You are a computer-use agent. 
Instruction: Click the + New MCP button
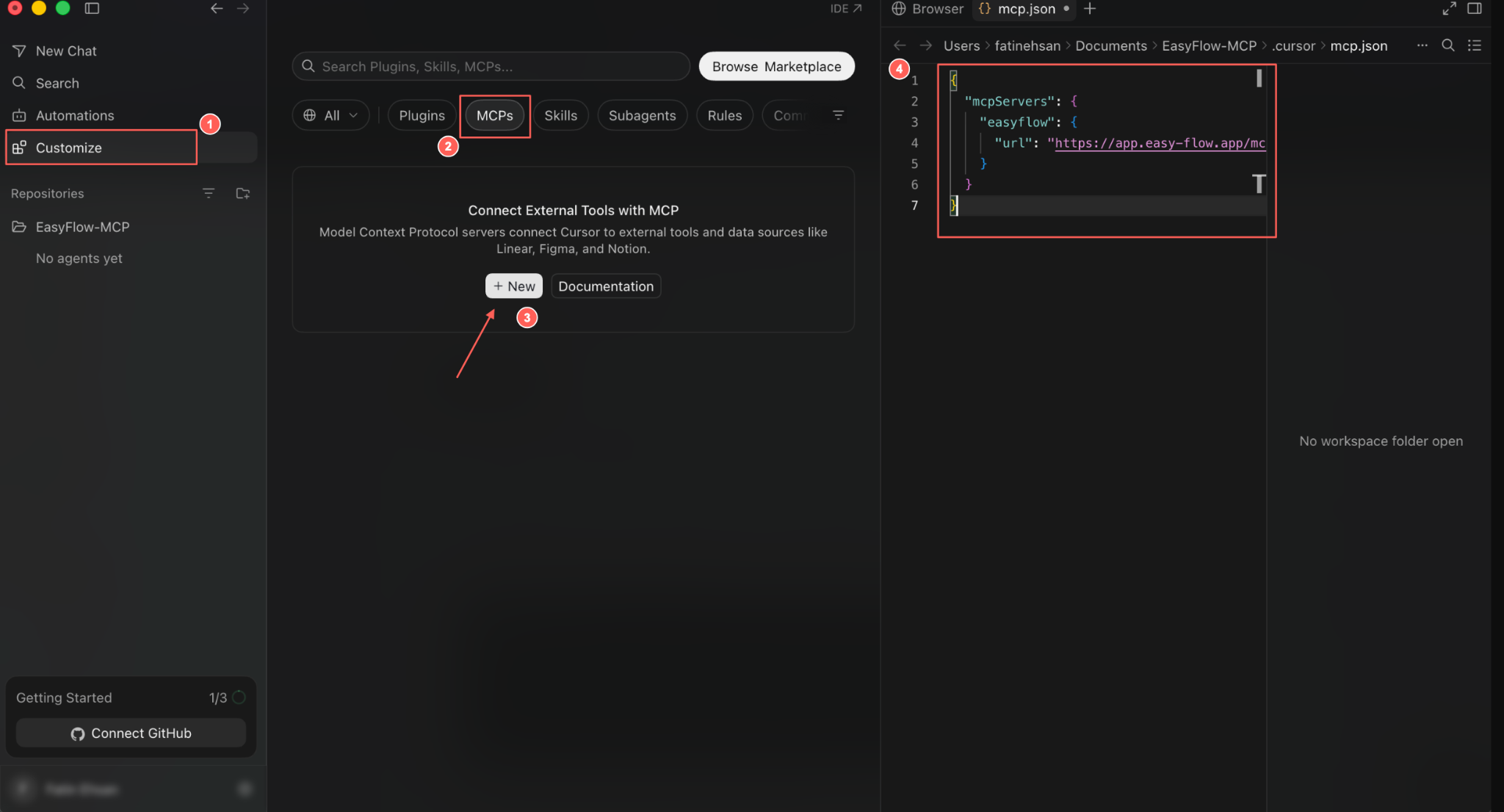point(514,286)
